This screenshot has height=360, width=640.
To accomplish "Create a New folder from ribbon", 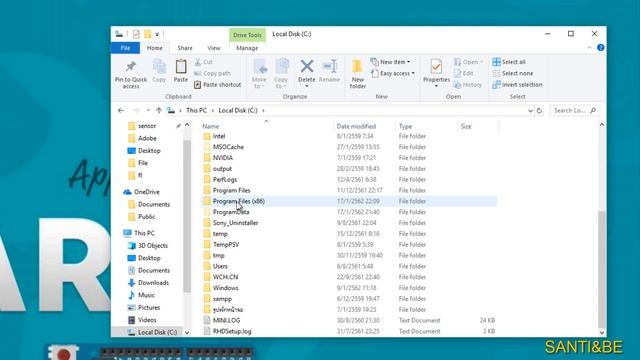I will tap(358, 74).
